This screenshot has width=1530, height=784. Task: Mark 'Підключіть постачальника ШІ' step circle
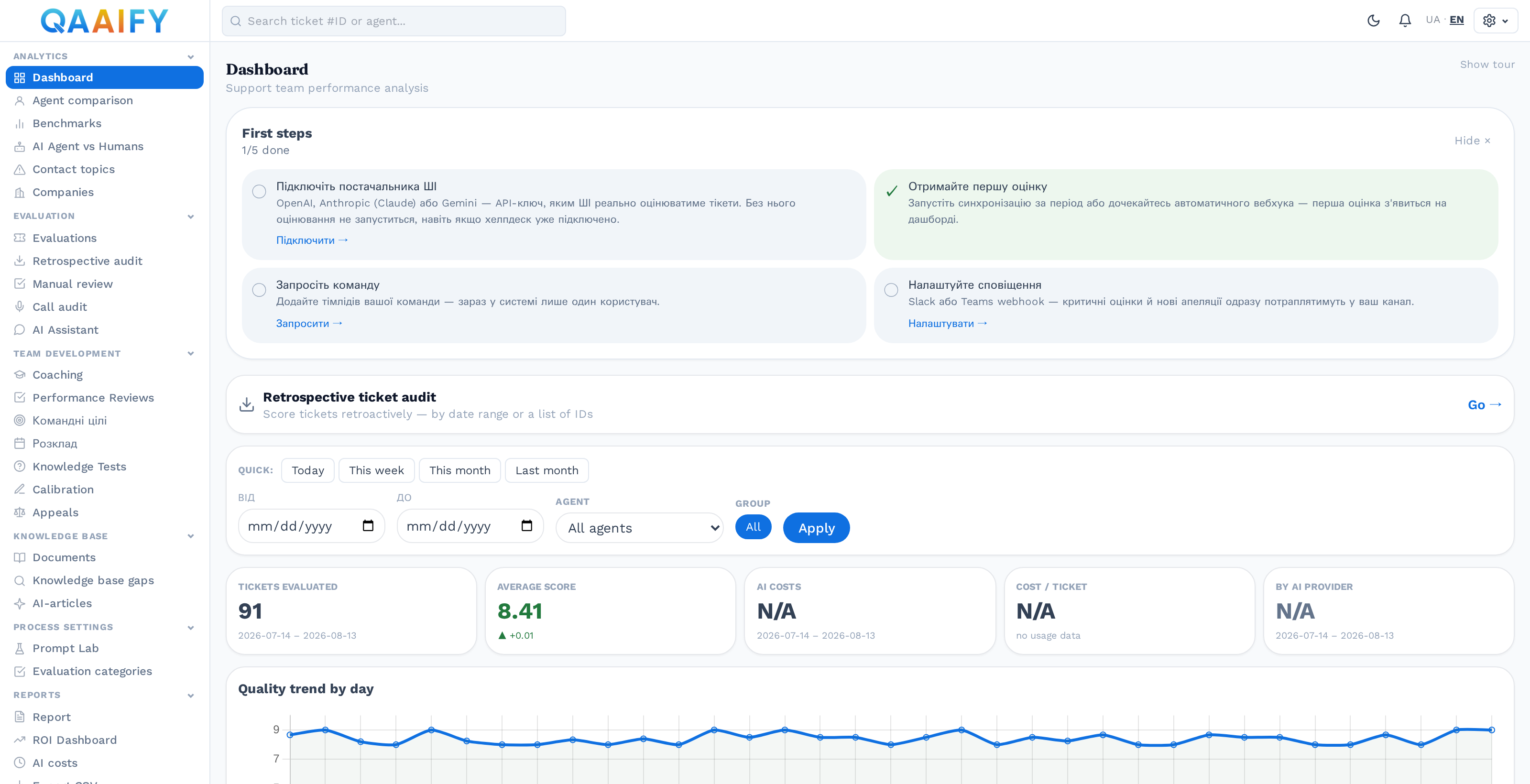point(259,191)
